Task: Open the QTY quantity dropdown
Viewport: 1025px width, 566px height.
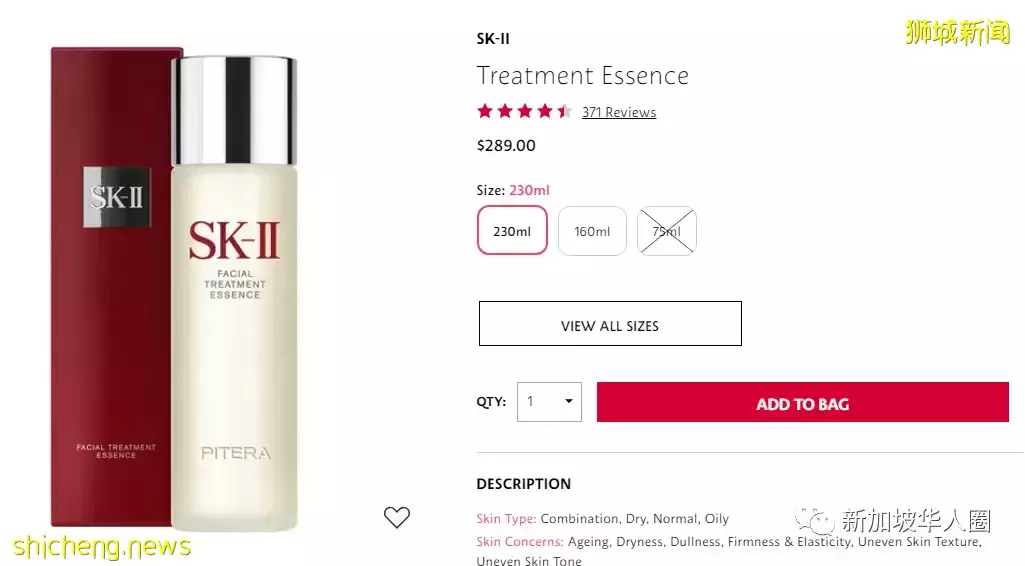Action: pos(549,402)
